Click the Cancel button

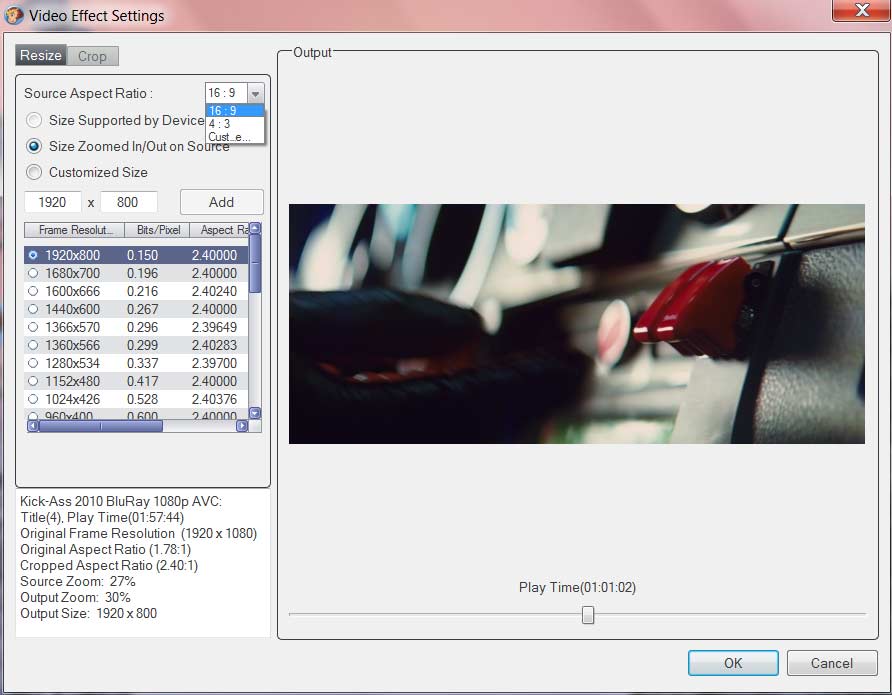[x=832, y=663]
